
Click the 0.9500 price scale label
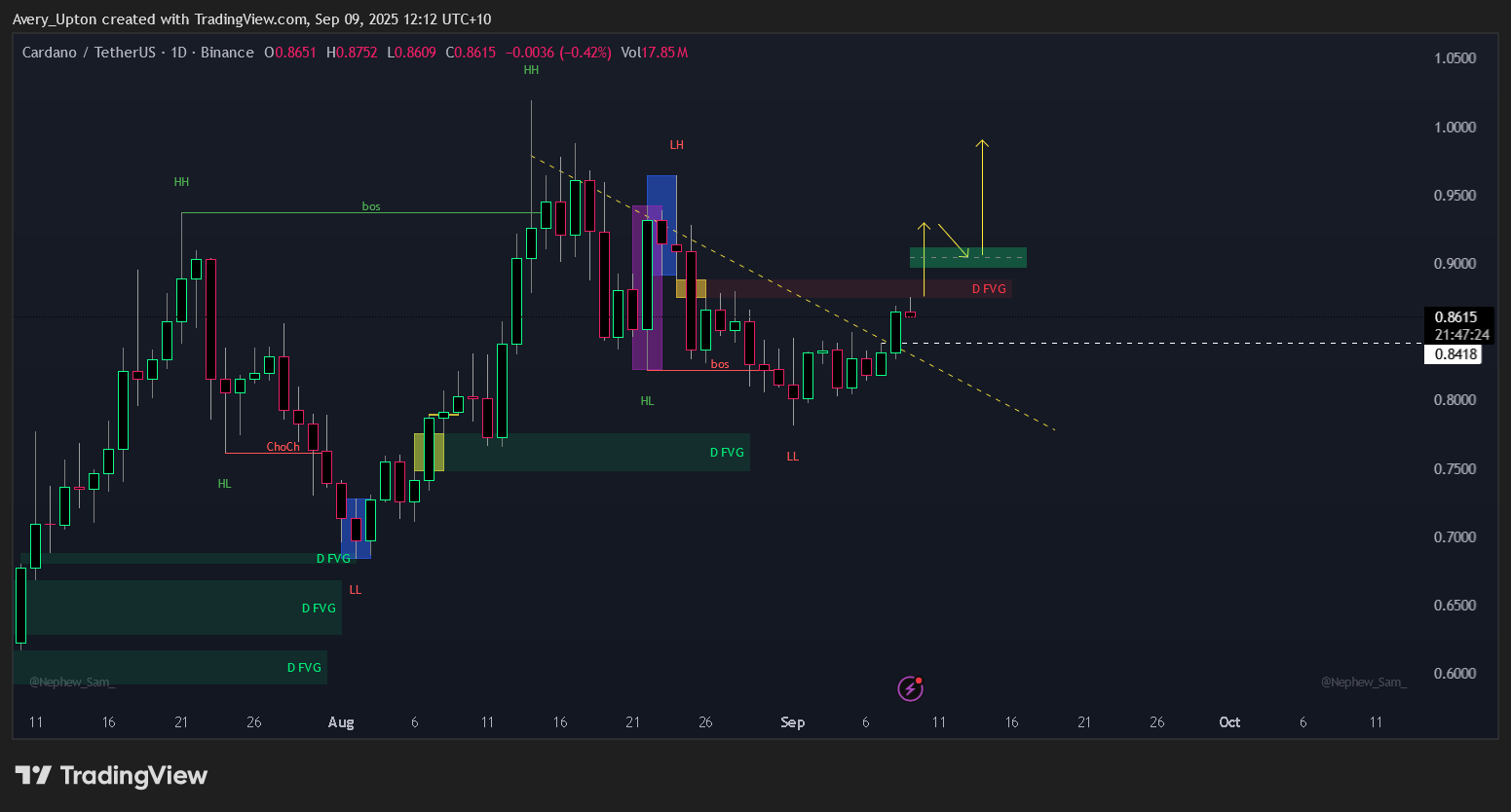click(1454, 196)
